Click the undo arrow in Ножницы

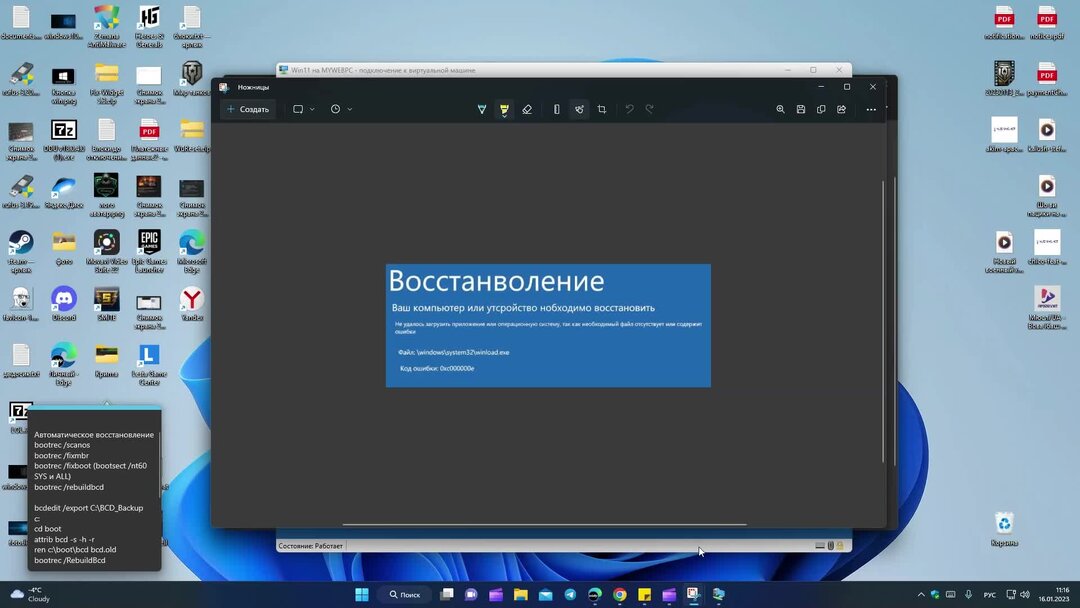click(x=629, y=109)
